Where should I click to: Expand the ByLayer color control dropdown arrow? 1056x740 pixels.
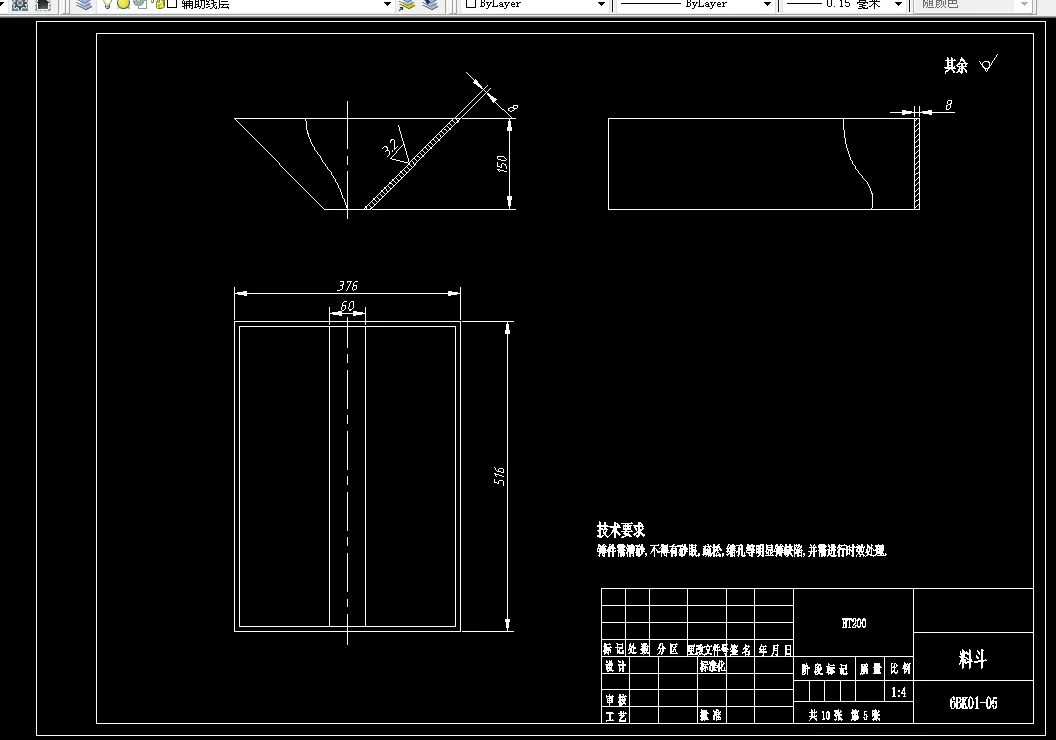click(601, 4)
